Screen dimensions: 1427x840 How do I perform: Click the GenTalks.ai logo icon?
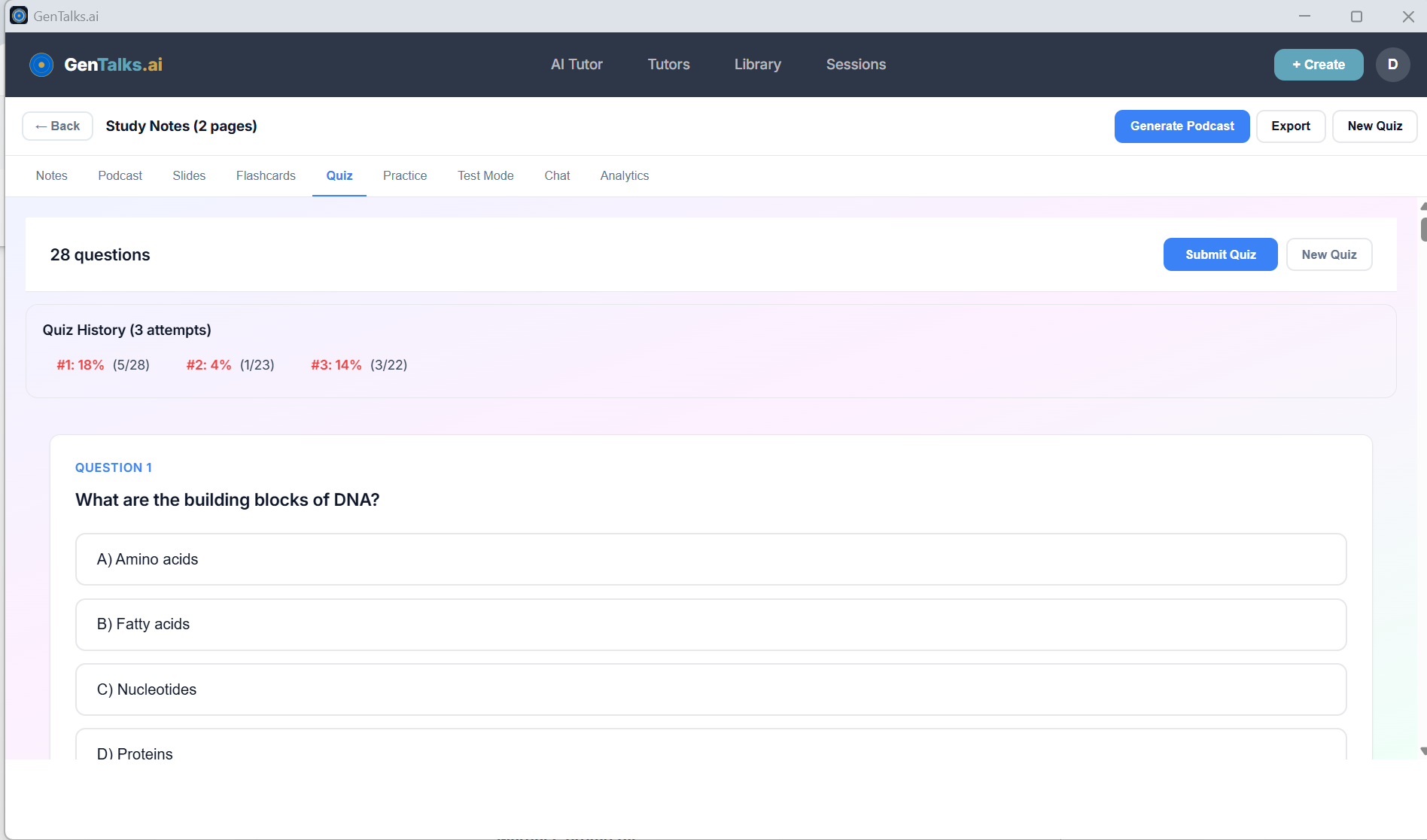point(41,65)
